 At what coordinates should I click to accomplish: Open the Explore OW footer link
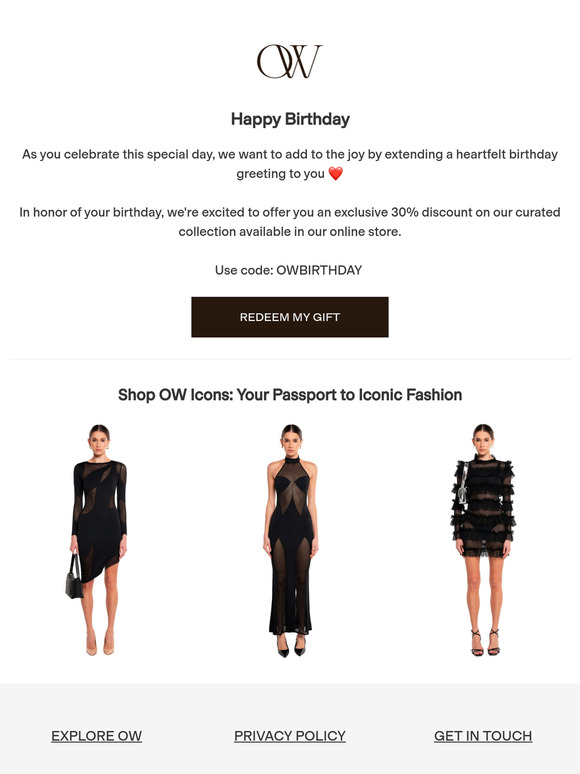click(97, 736)
